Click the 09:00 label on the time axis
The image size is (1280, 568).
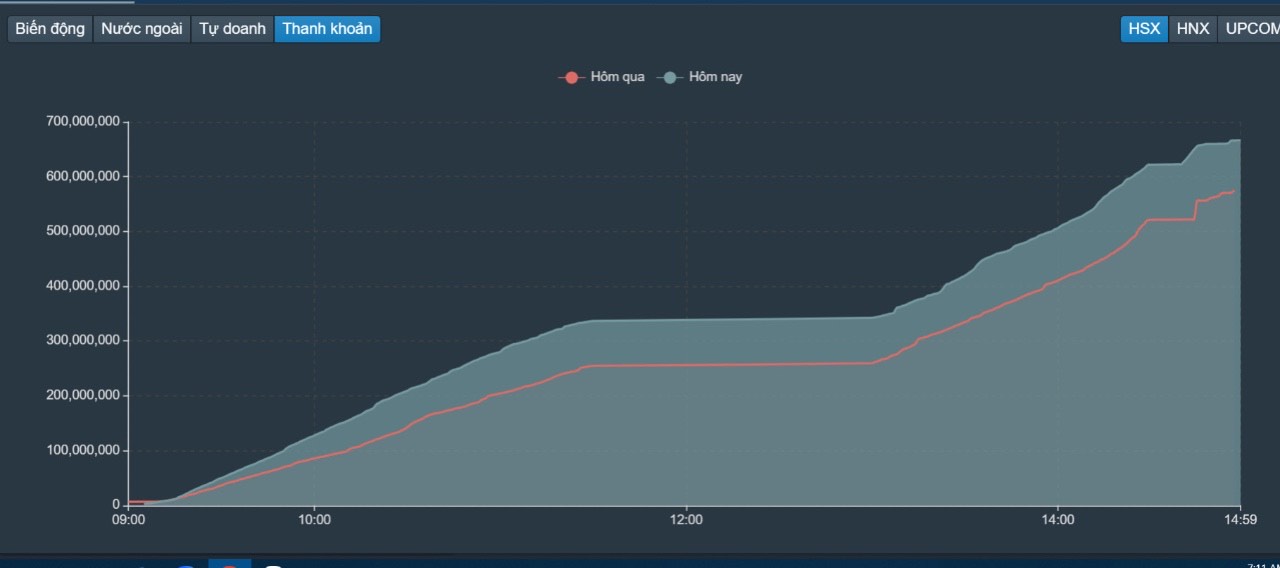coord(128,520)
